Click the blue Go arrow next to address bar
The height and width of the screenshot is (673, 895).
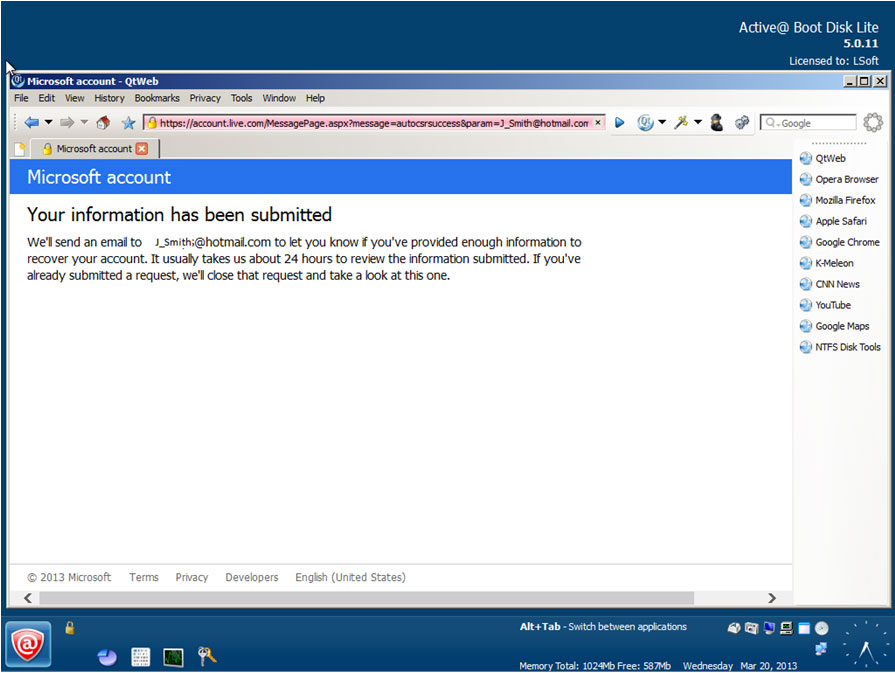click(x=619, y=122)
